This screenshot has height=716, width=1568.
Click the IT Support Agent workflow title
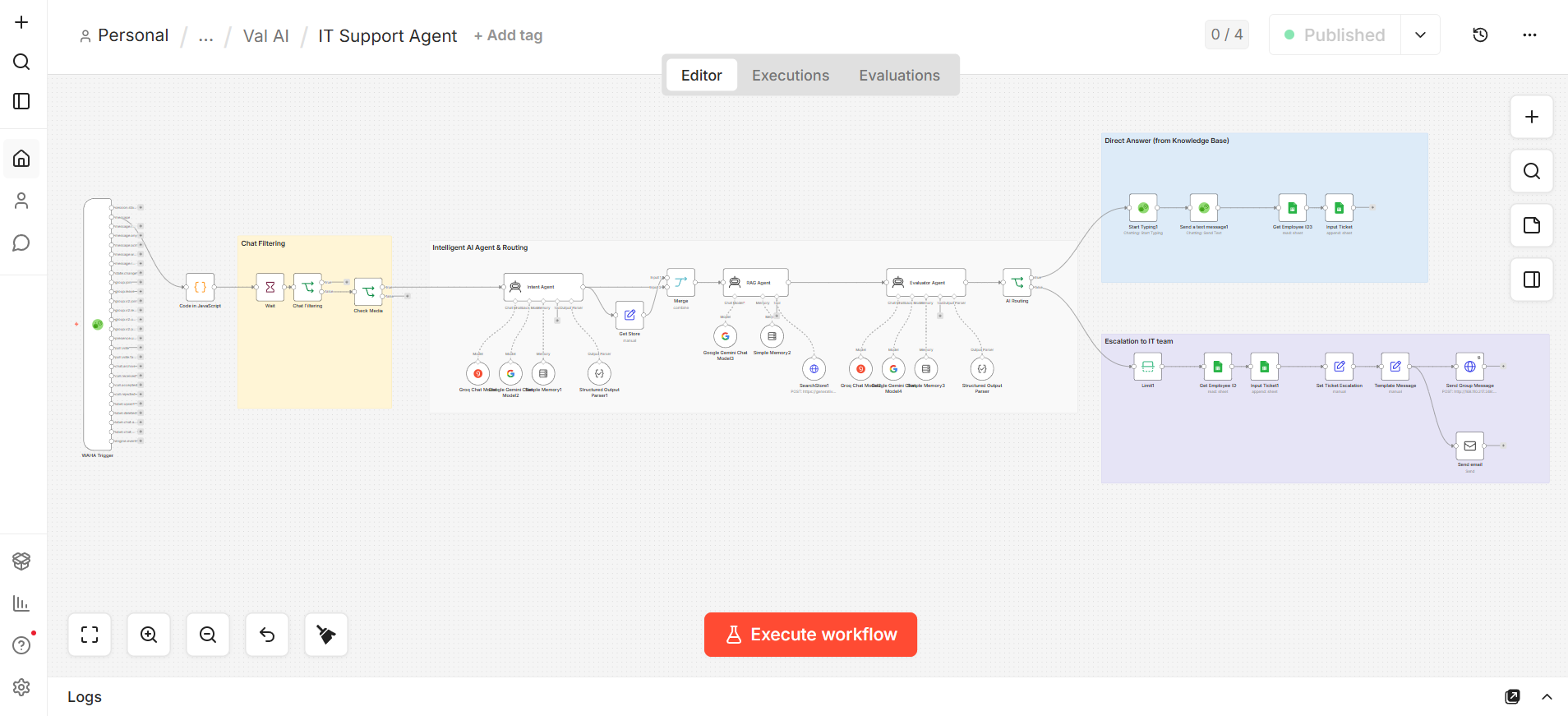387,36
